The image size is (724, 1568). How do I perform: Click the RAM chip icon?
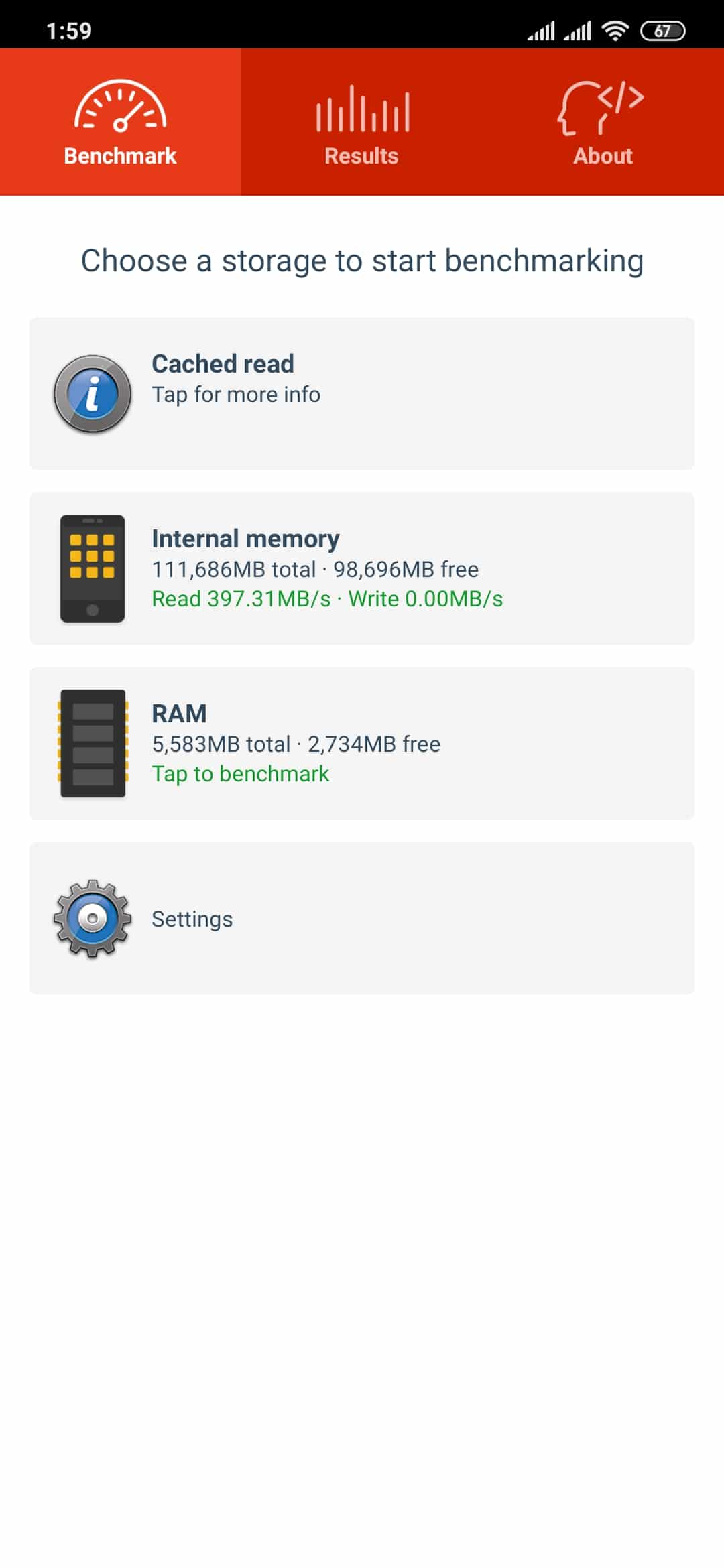[x=93, y=743]
